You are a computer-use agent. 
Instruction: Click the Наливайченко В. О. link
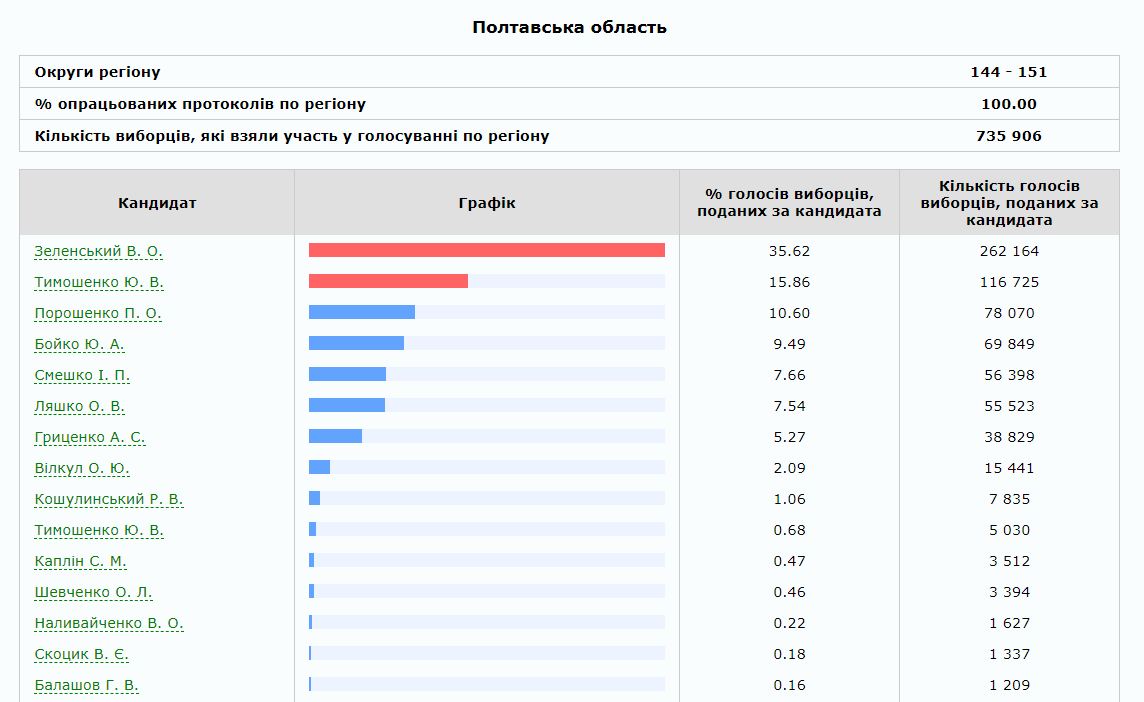(x=108, y=623)
